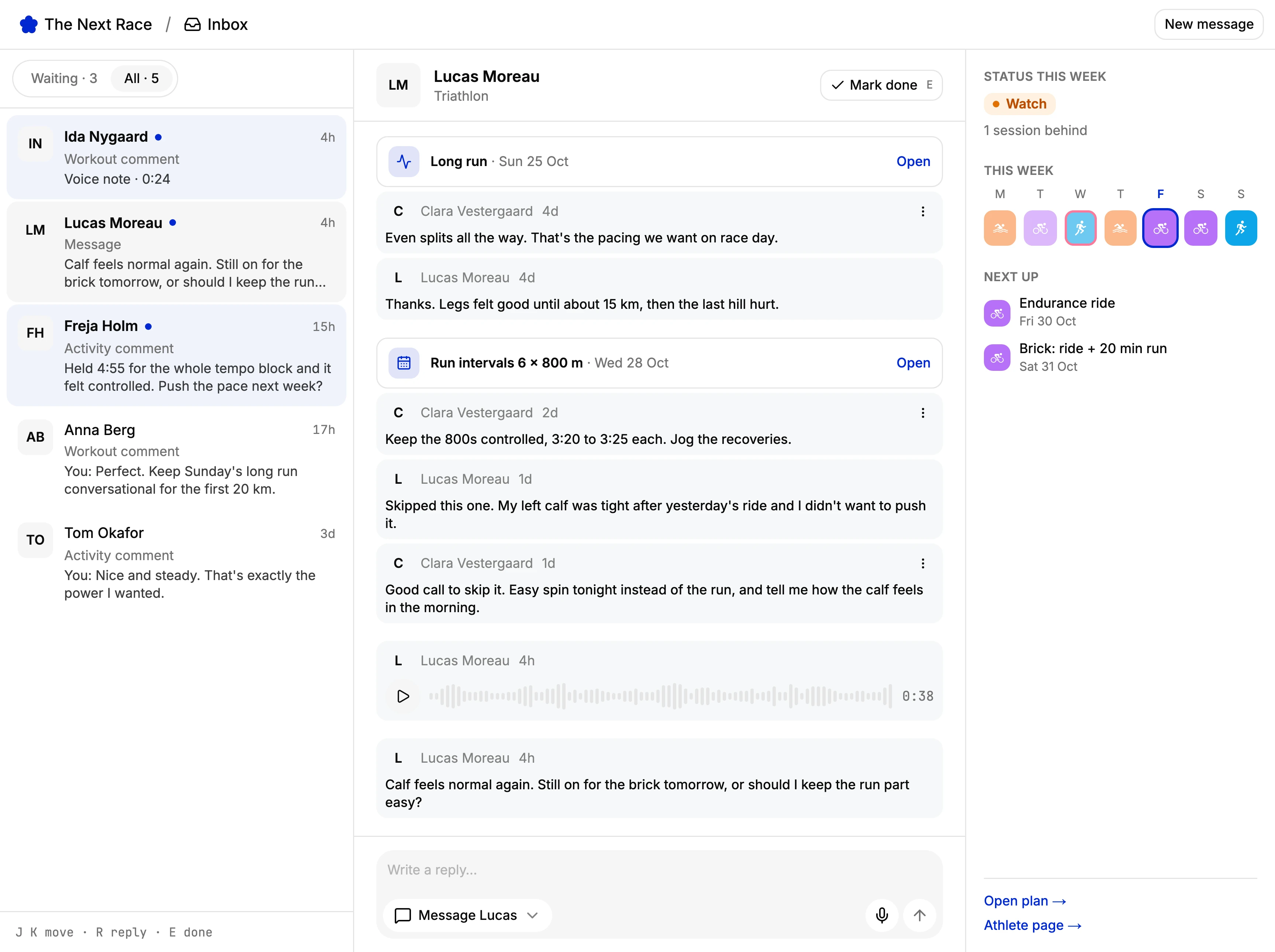Select Friday bike session tile
Screen dimensions: 1275x952
point(1160,228)
